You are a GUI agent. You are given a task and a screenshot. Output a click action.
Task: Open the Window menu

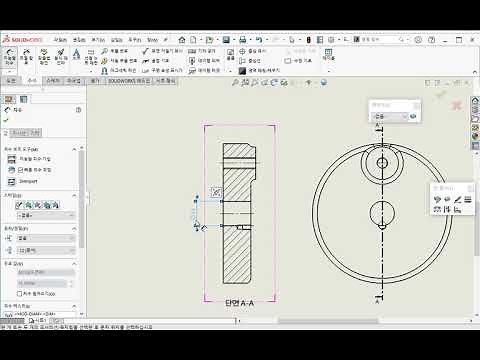click(152, 40)
